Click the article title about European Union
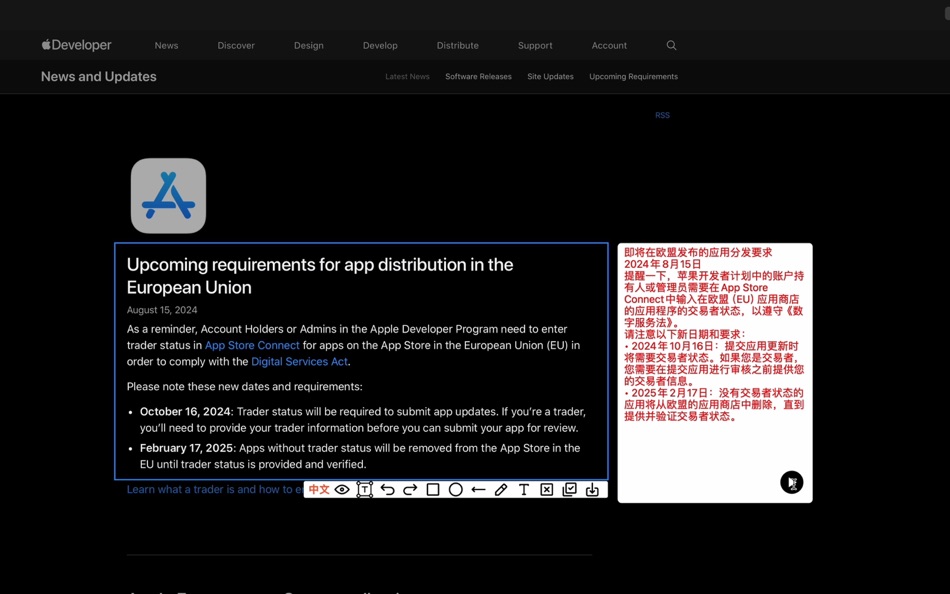 (x=320, y=276)
